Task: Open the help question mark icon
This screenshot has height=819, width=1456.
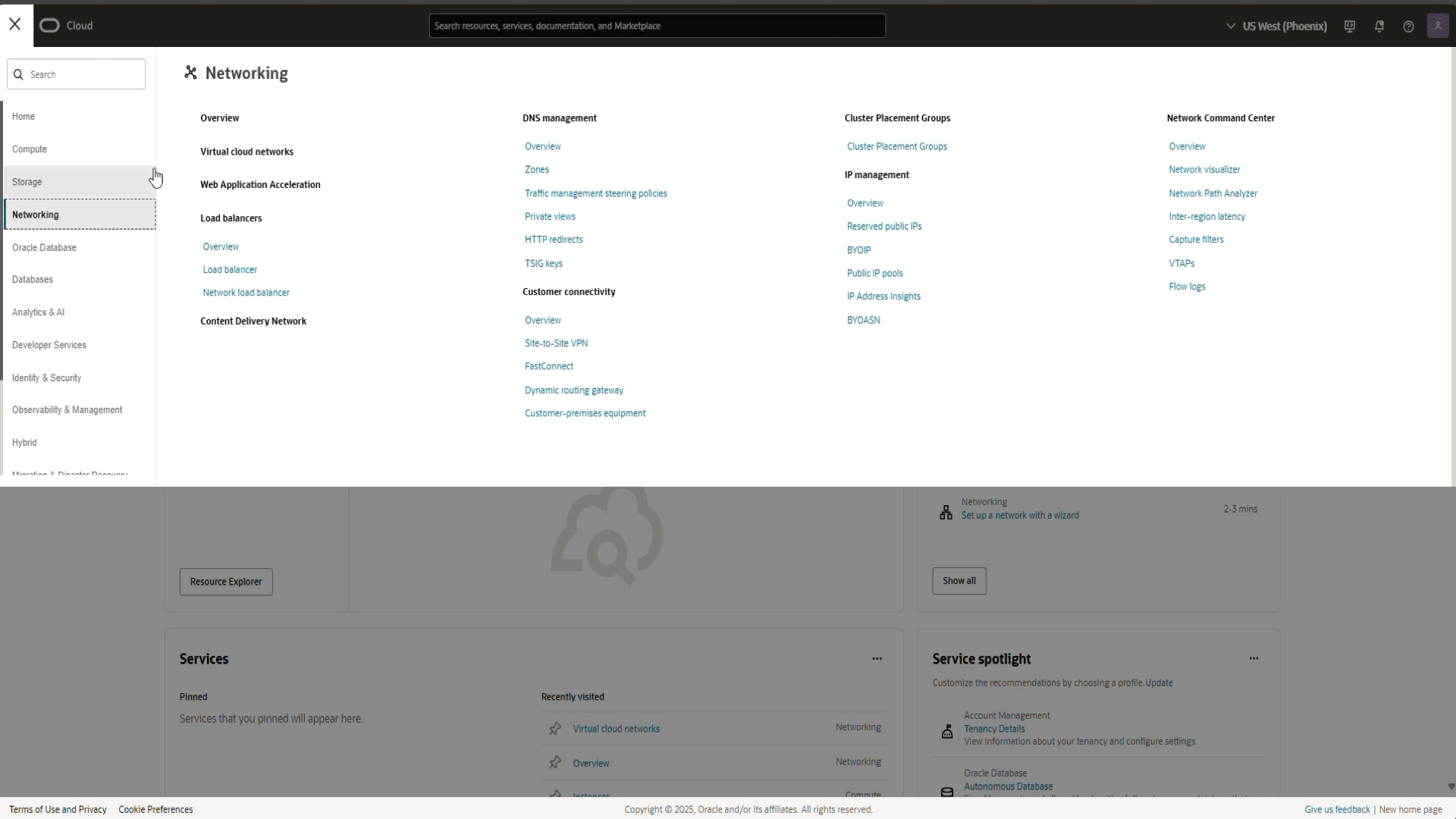Action: coord(1408,27)
